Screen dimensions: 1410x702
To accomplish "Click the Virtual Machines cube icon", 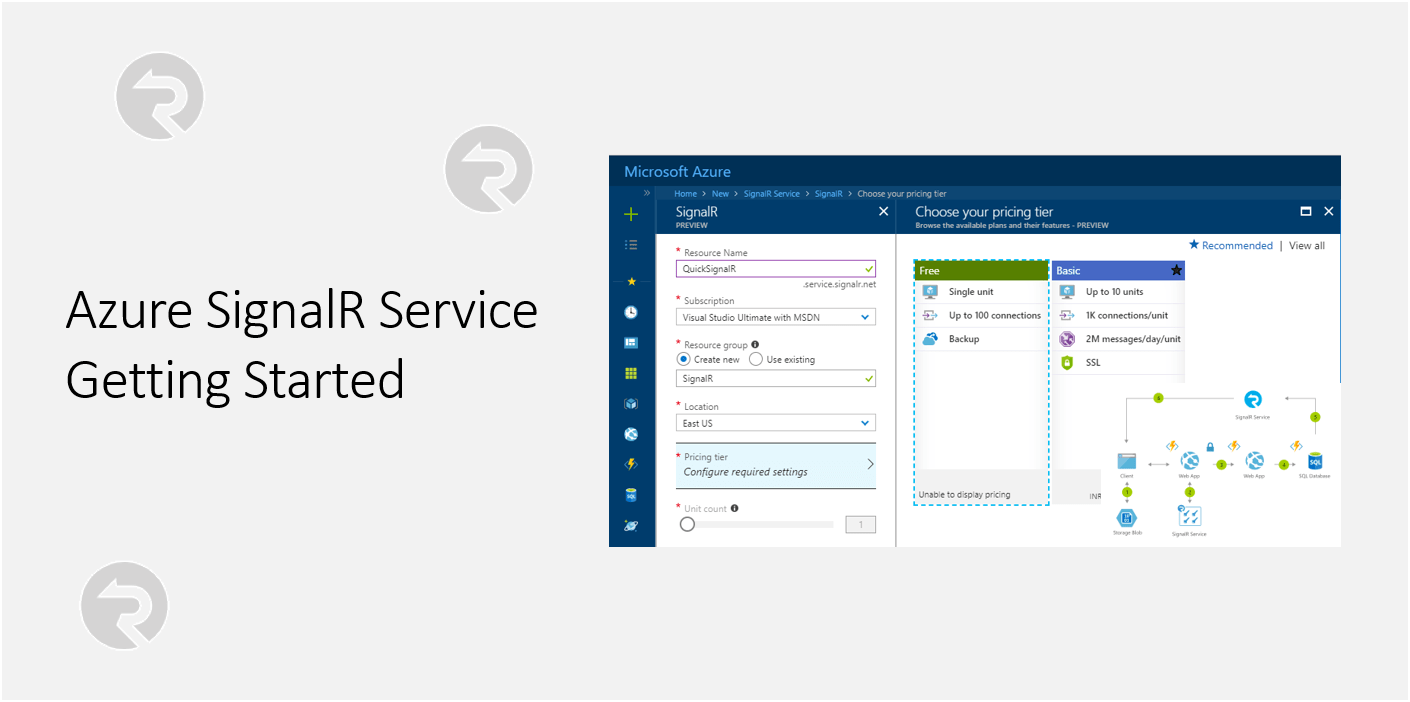I will click(631, 403).
